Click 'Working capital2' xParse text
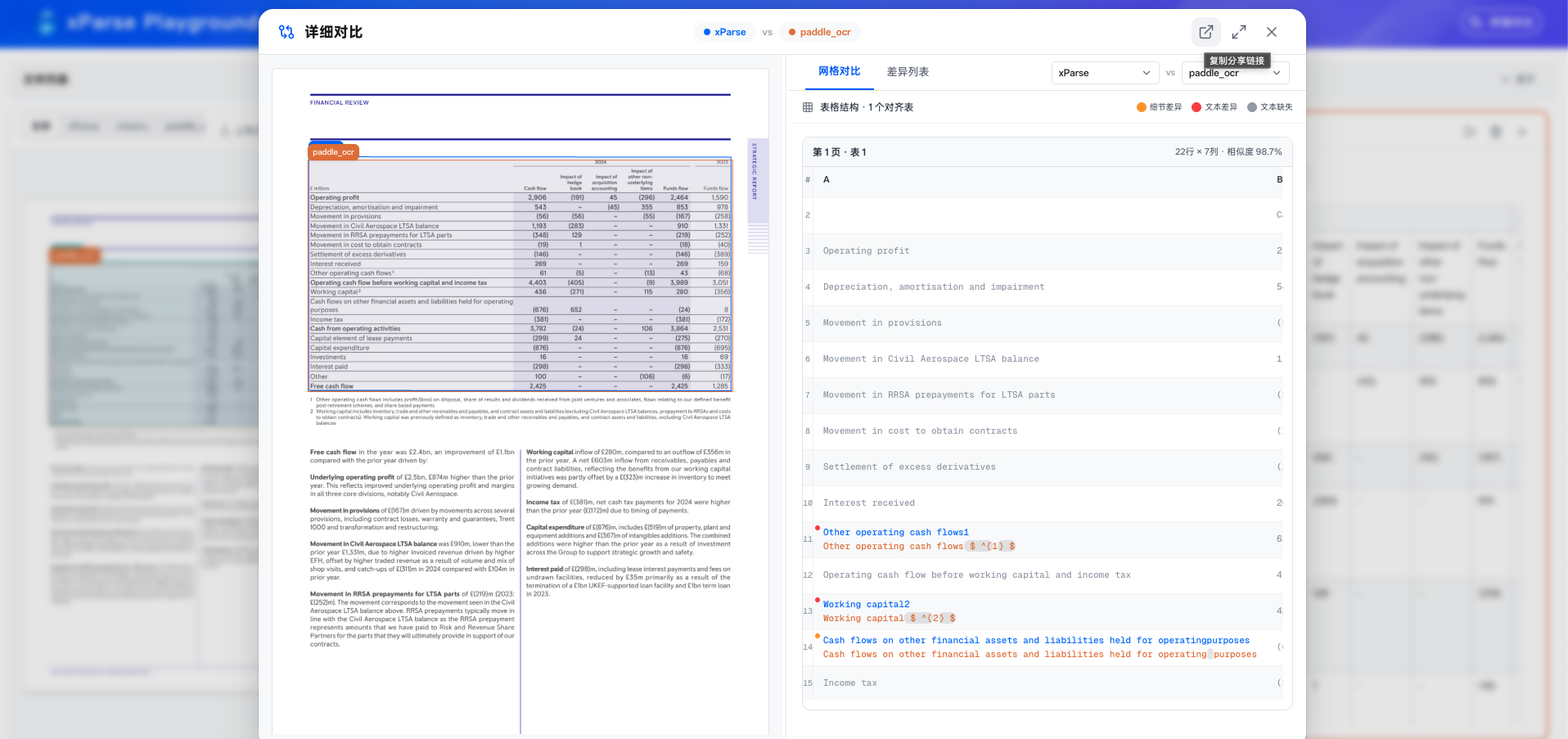The width and height of the screenshot is (1568, 739). pyautogui.click(x=866, y=605)
